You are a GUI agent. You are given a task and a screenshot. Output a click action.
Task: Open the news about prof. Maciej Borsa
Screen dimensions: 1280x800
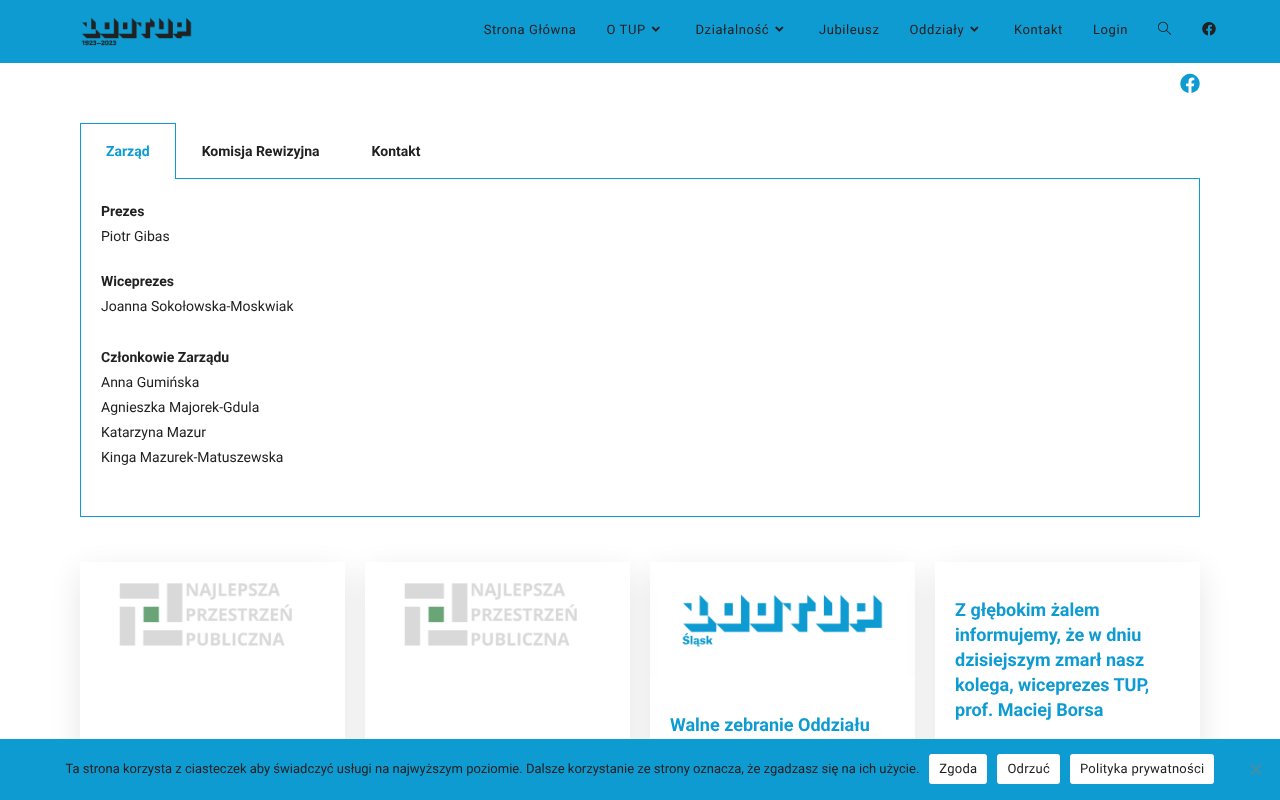click(x=1051, y=660)
